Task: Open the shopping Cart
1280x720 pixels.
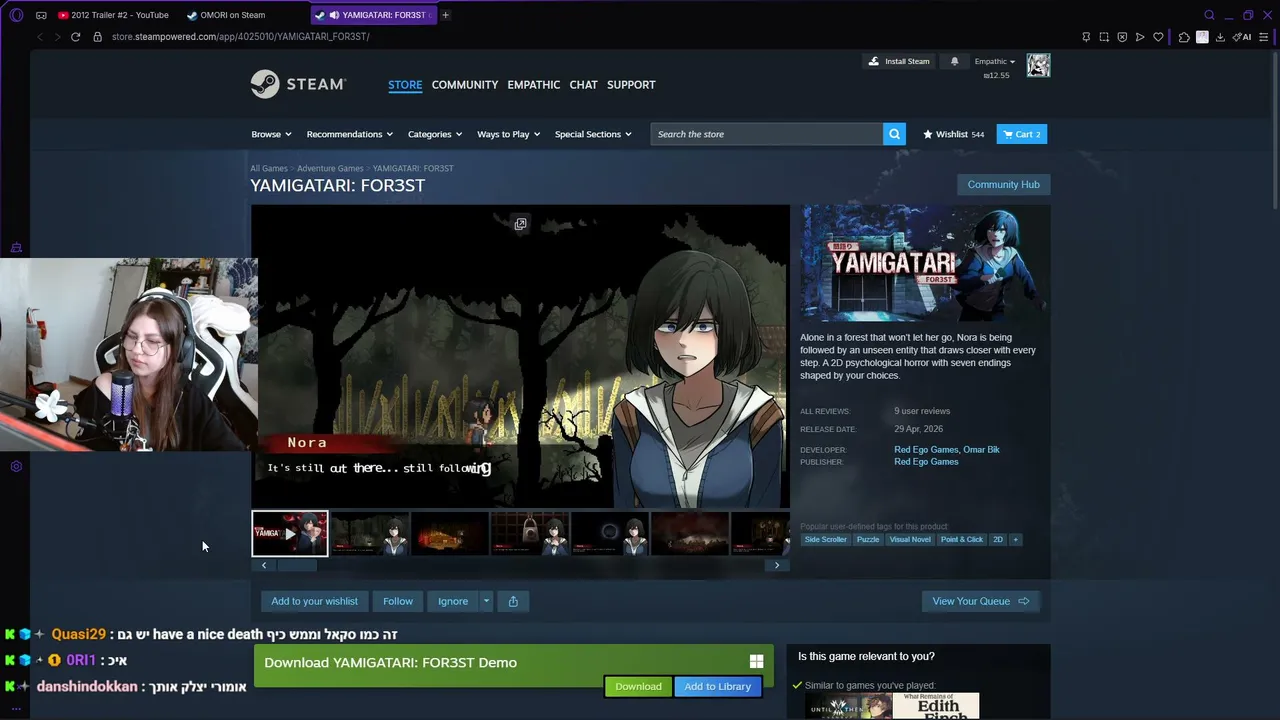Action: [1022, 134]
